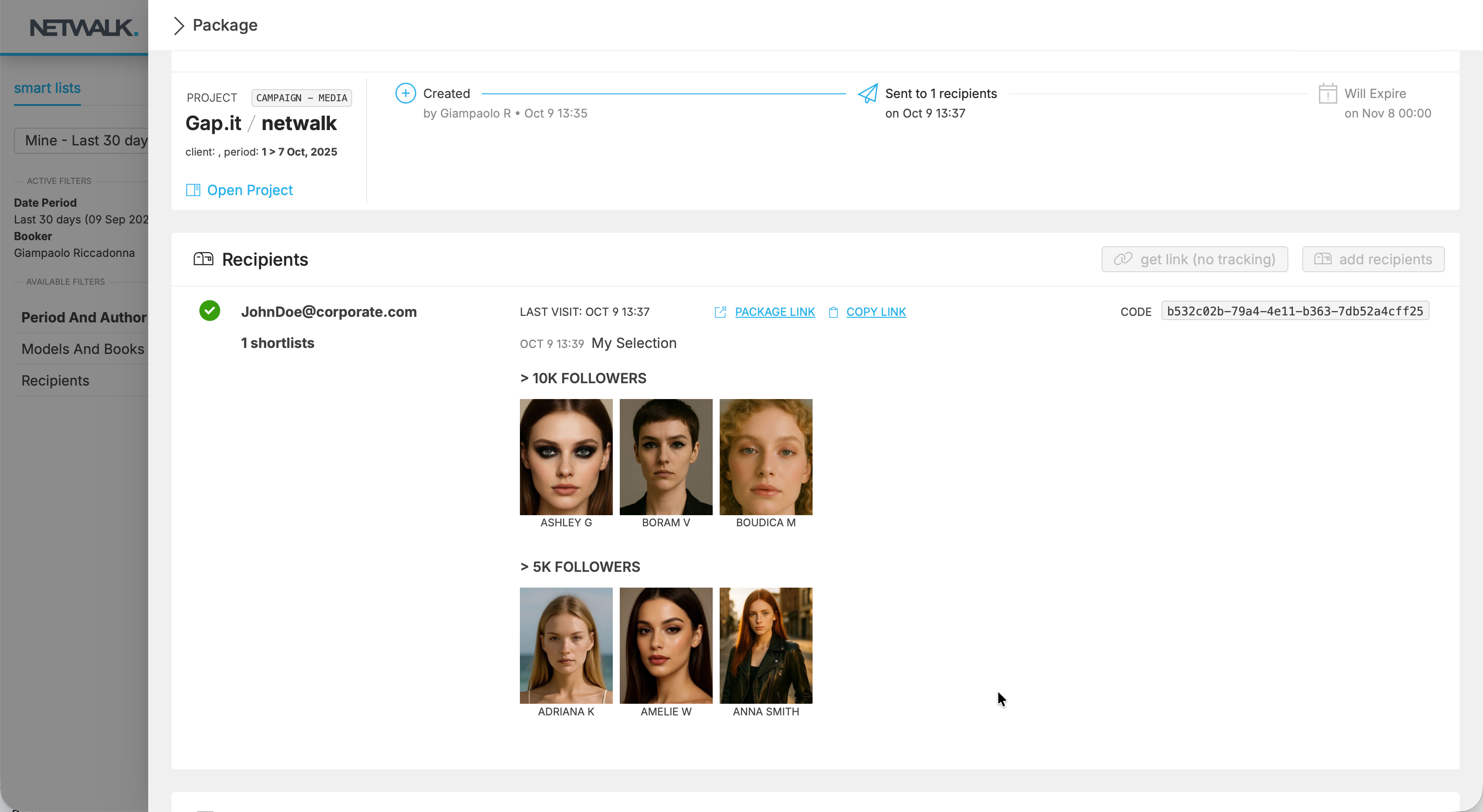Expand Period And Author filter section
The width and height of the screenshot is (1483, 812).
84,317
